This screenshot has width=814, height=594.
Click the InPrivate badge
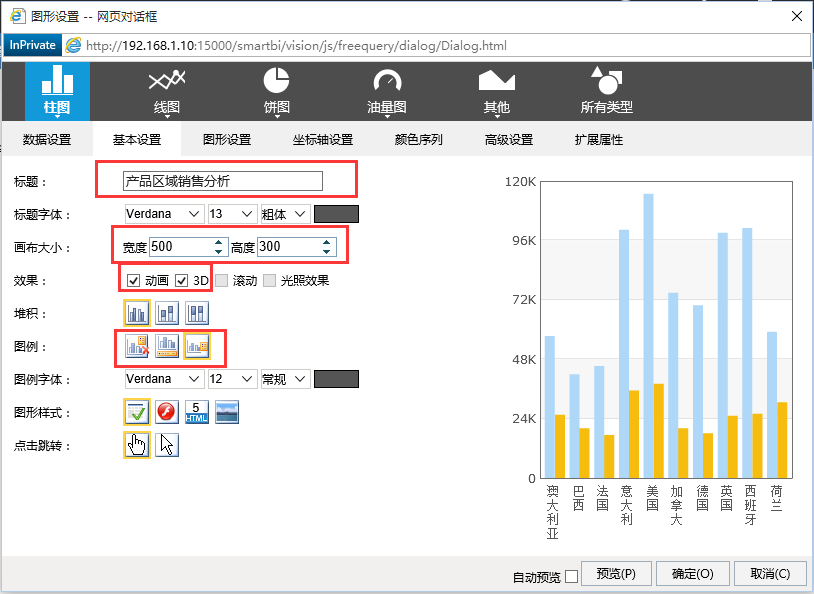[x=33, y=45]
